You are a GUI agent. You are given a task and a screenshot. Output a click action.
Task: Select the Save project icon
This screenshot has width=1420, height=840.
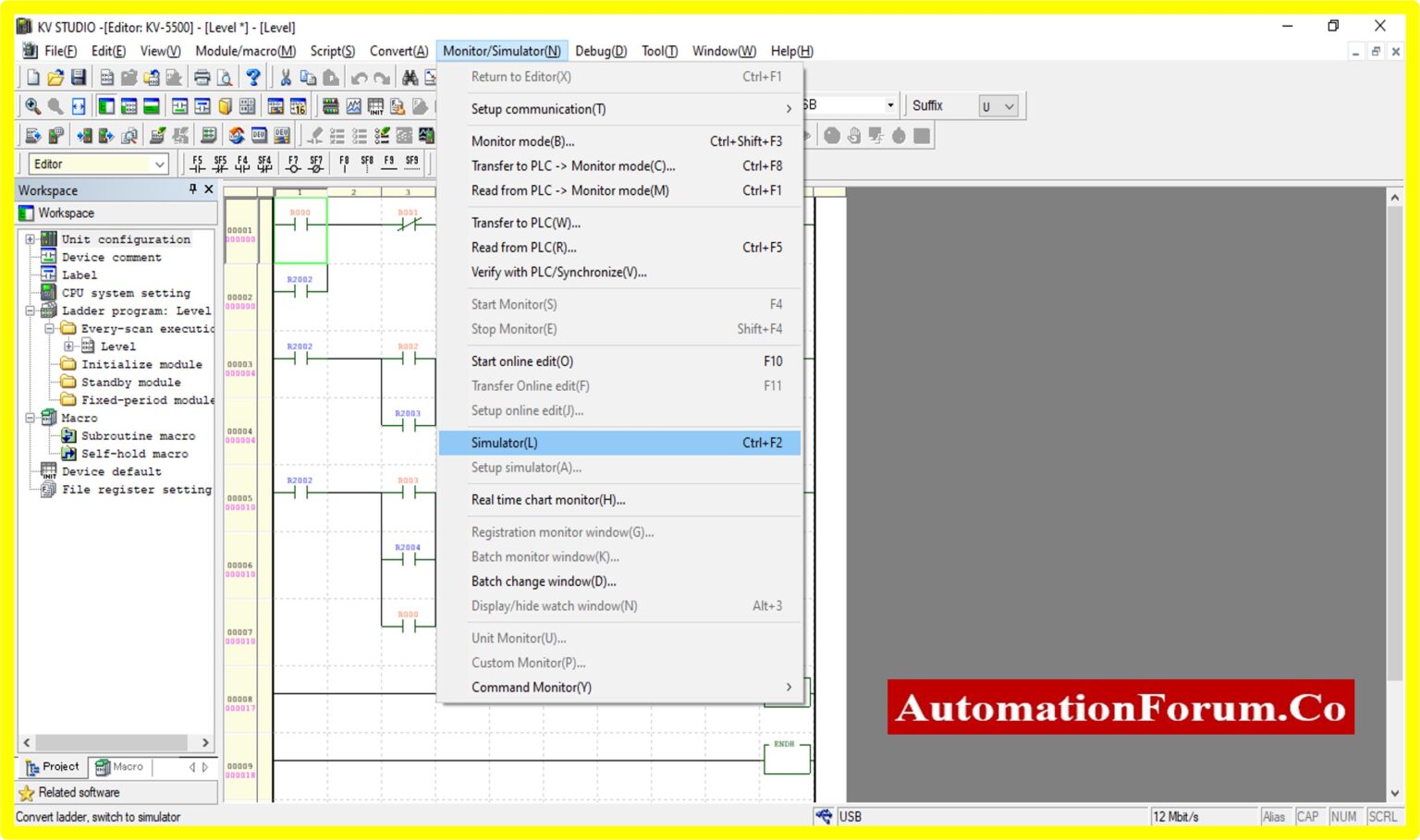(x=79, y=77)
